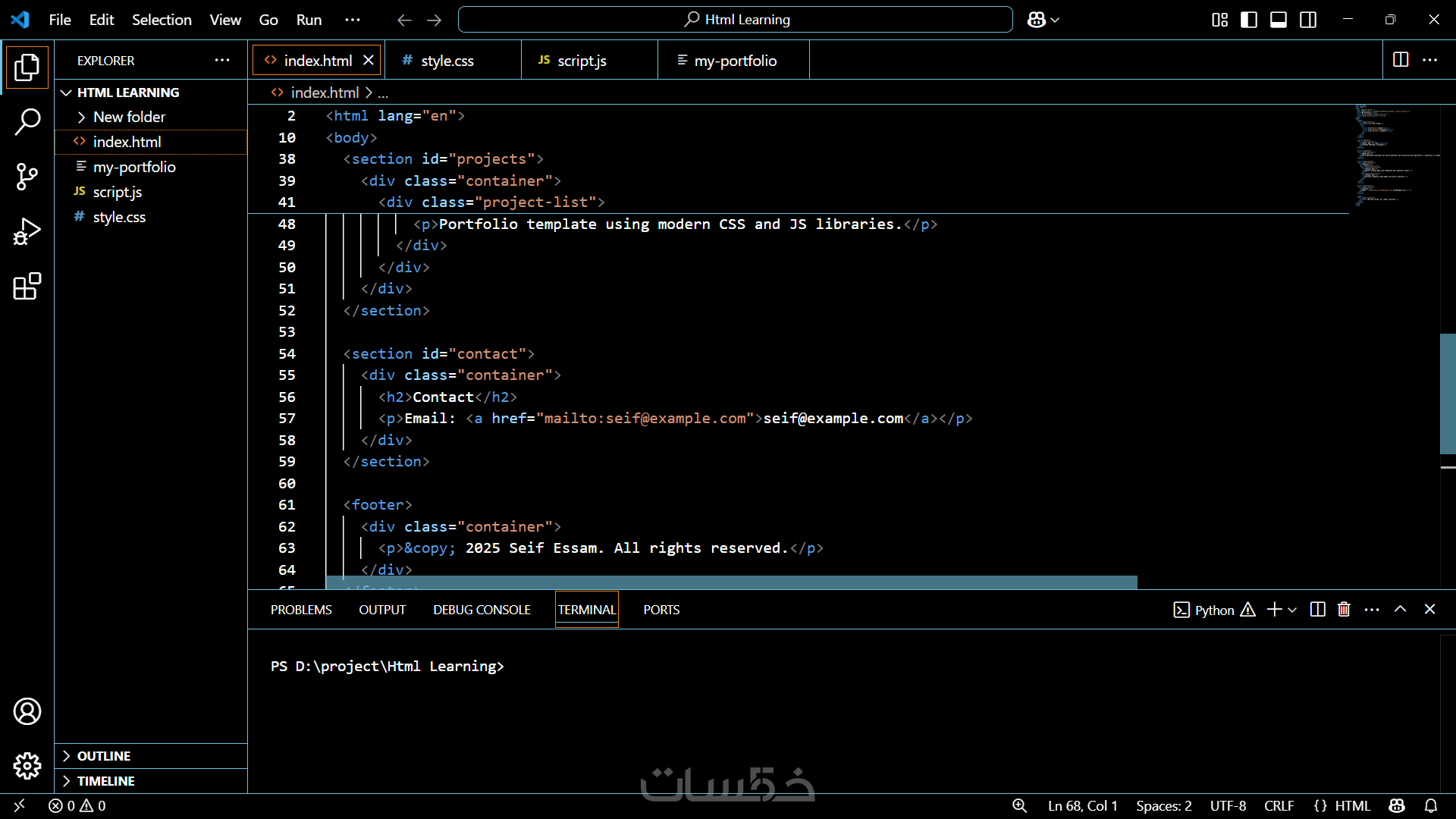Change indentation via Spaces: 2

1163,806
